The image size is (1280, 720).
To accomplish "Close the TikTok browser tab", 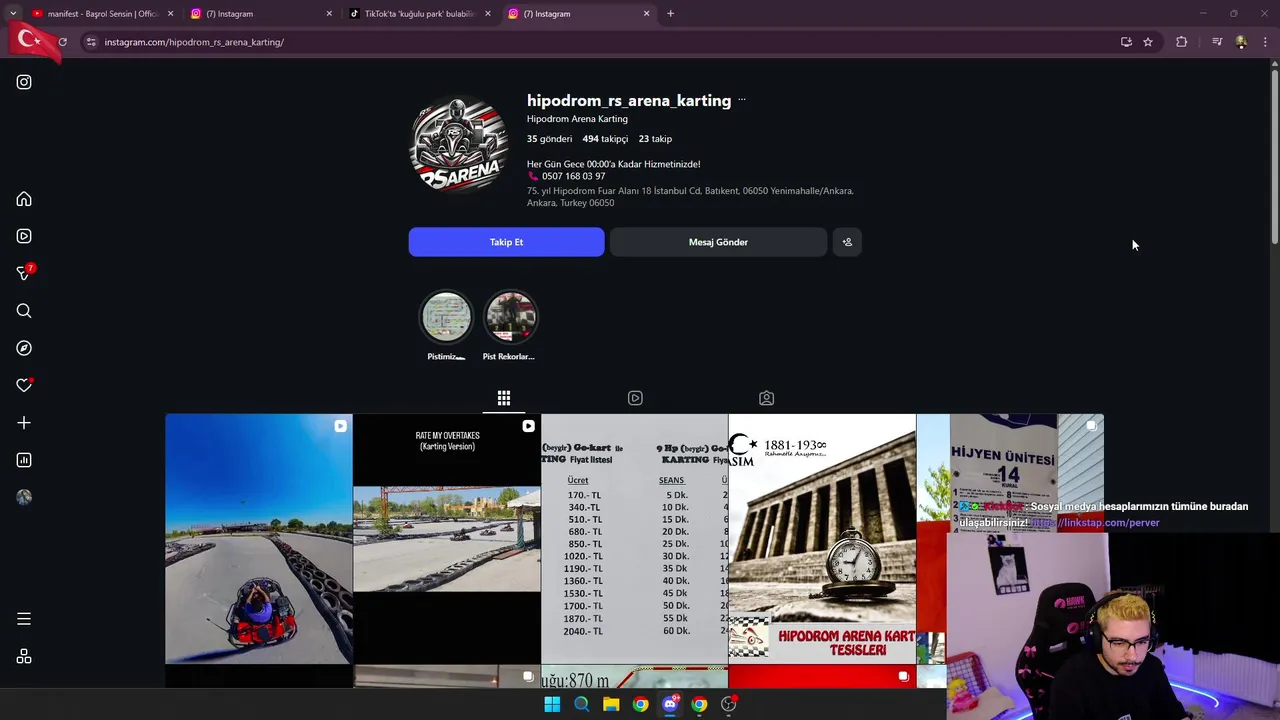I will tap(488, 14).
